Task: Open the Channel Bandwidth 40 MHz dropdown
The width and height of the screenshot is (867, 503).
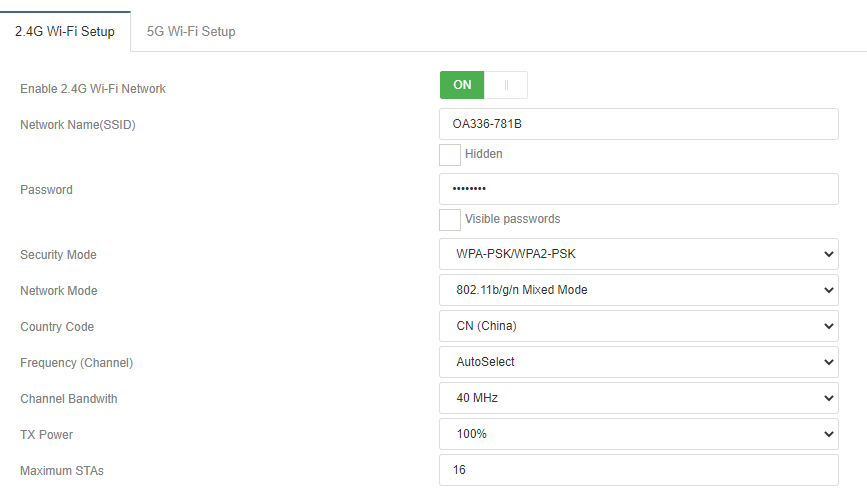Action: tap(638, 398)
